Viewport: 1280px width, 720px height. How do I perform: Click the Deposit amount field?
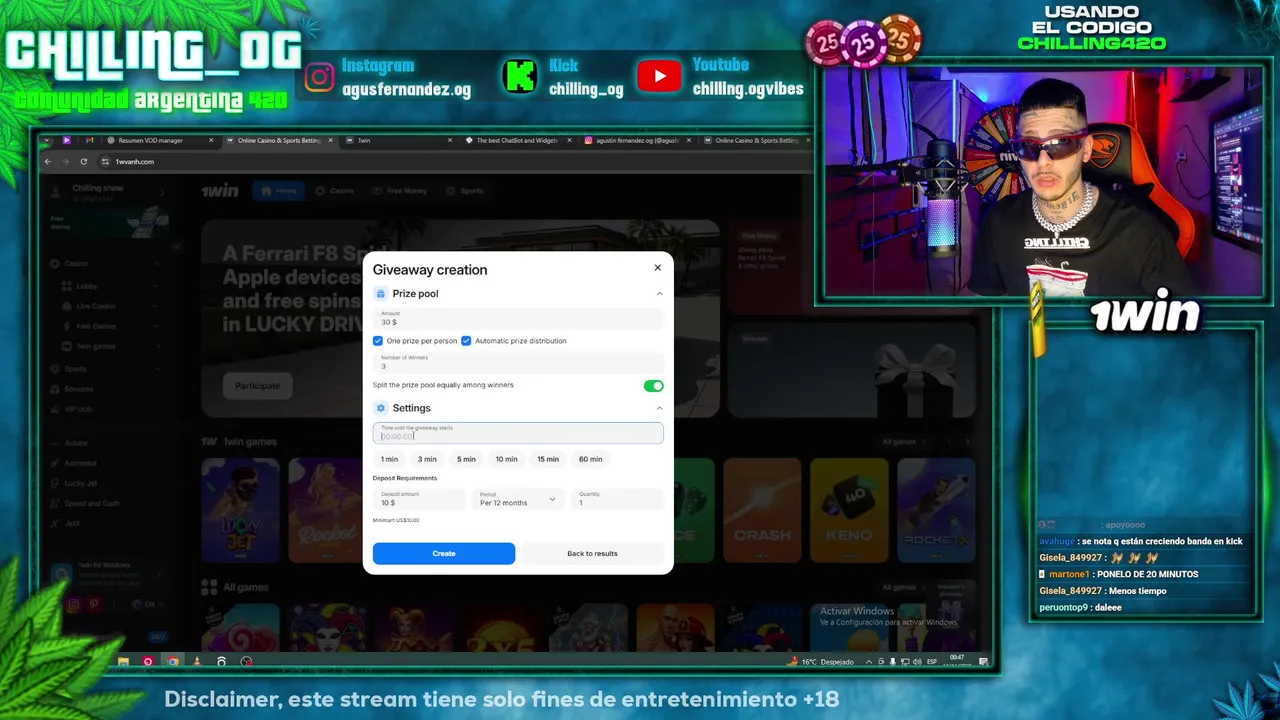[x=419, y=498]
